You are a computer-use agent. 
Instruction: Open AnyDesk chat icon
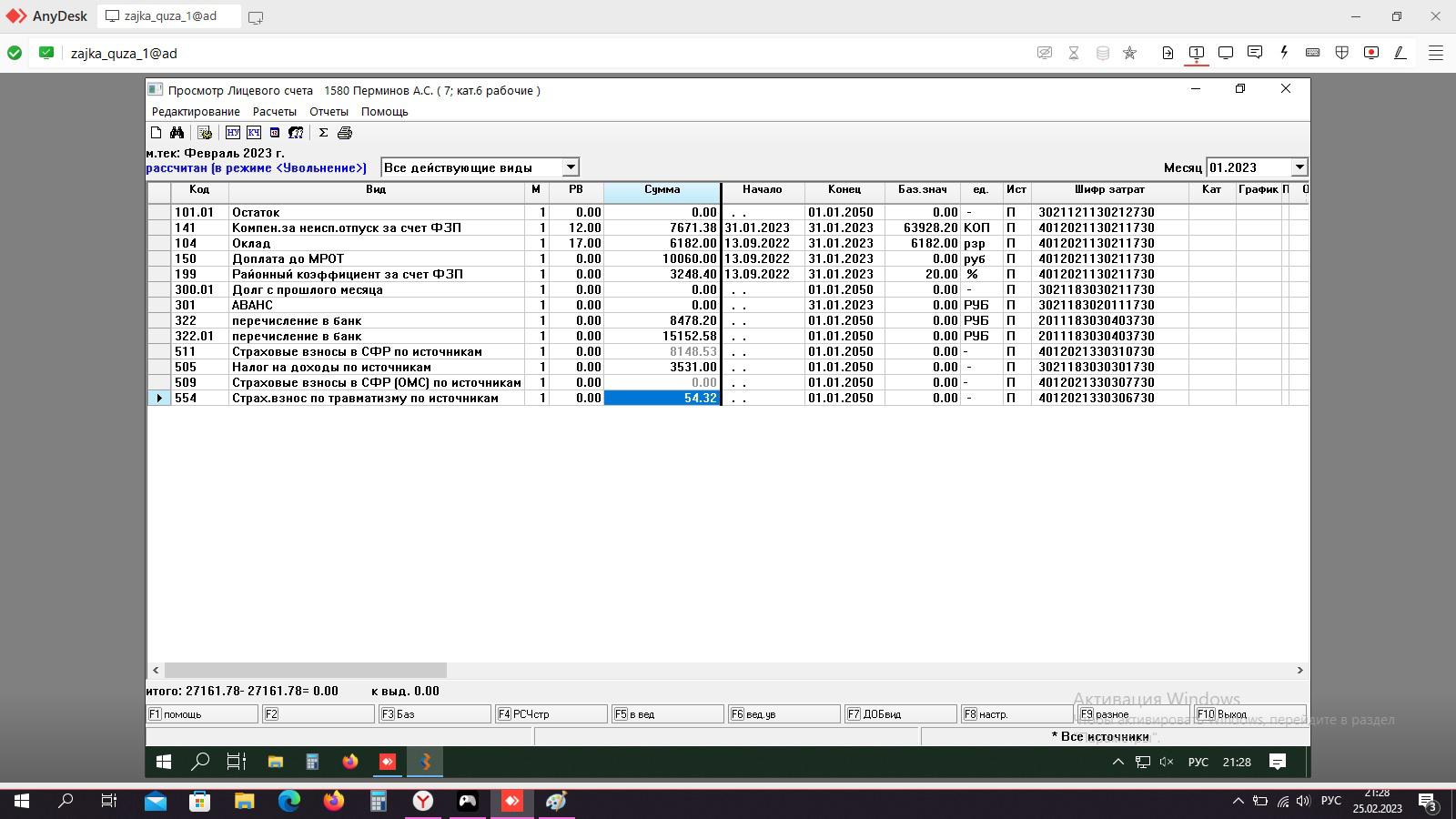(x=1255, y=53)
